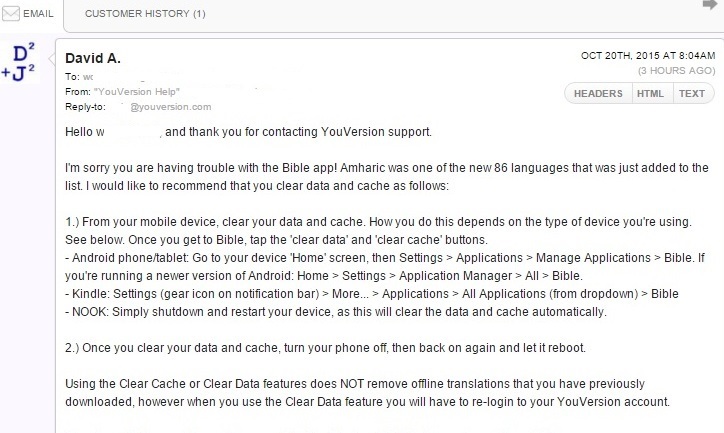
Task: Click the forward arrow icon at top right
Action: (x=710, y=6)
